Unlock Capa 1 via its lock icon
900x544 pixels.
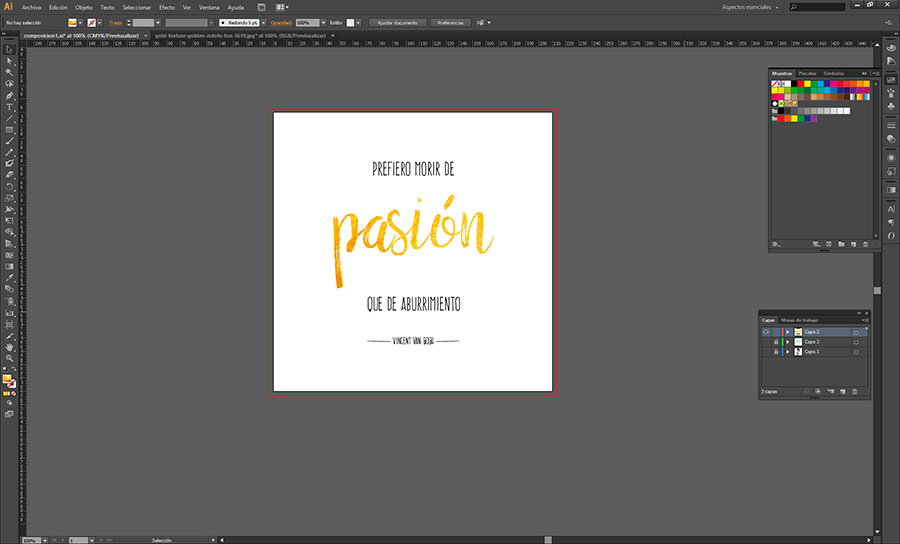[776, 352]
